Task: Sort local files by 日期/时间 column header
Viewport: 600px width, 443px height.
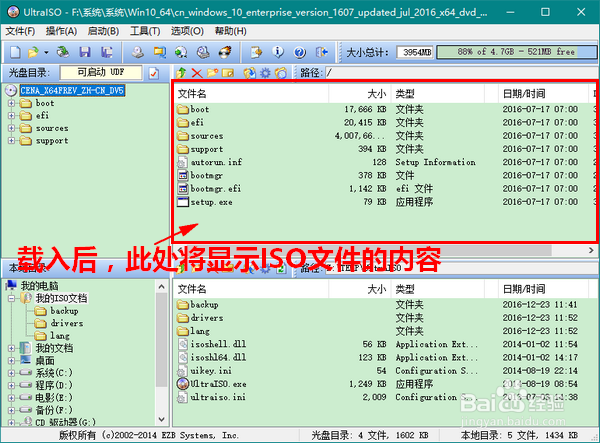Action: (x=543, y=289)
